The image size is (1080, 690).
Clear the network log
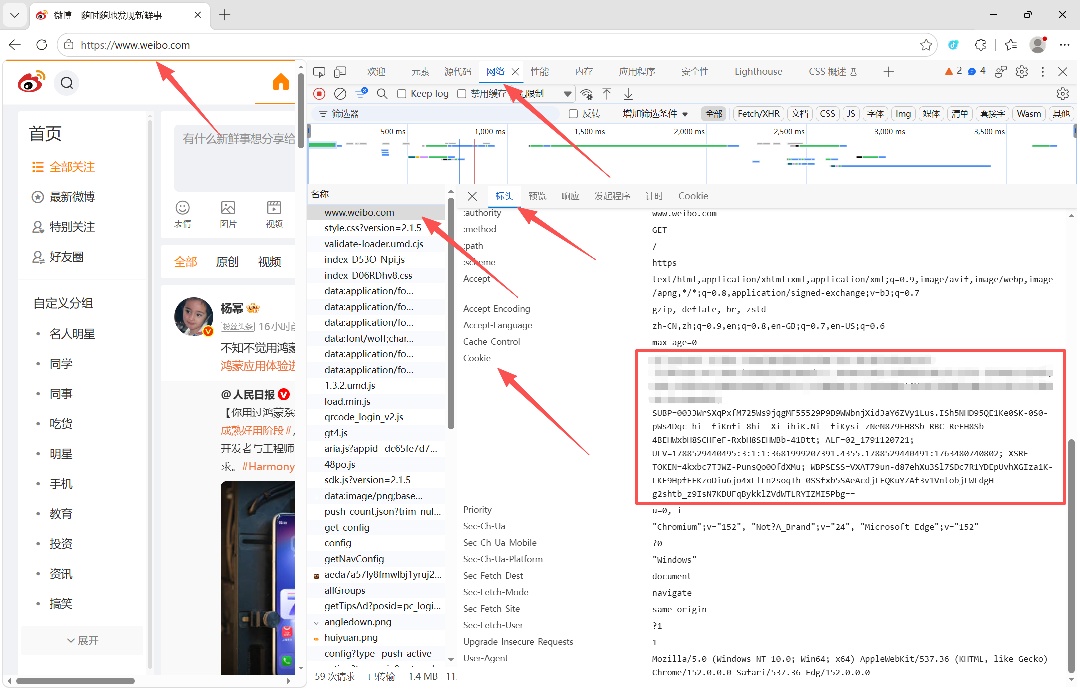click(x=340, y=94)
